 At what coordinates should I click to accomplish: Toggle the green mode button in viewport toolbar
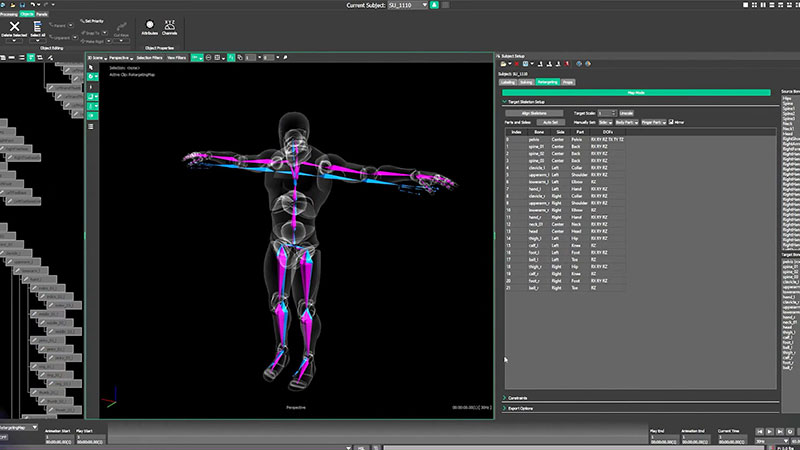197,57
